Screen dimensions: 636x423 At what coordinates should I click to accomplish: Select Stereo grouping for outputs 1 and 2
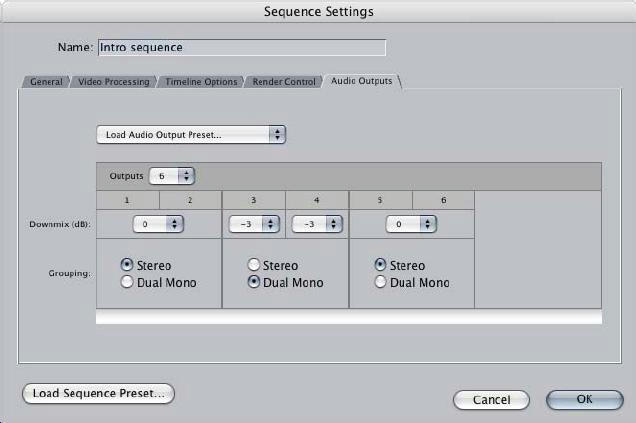pyautogui.click(x=127, y=265)
